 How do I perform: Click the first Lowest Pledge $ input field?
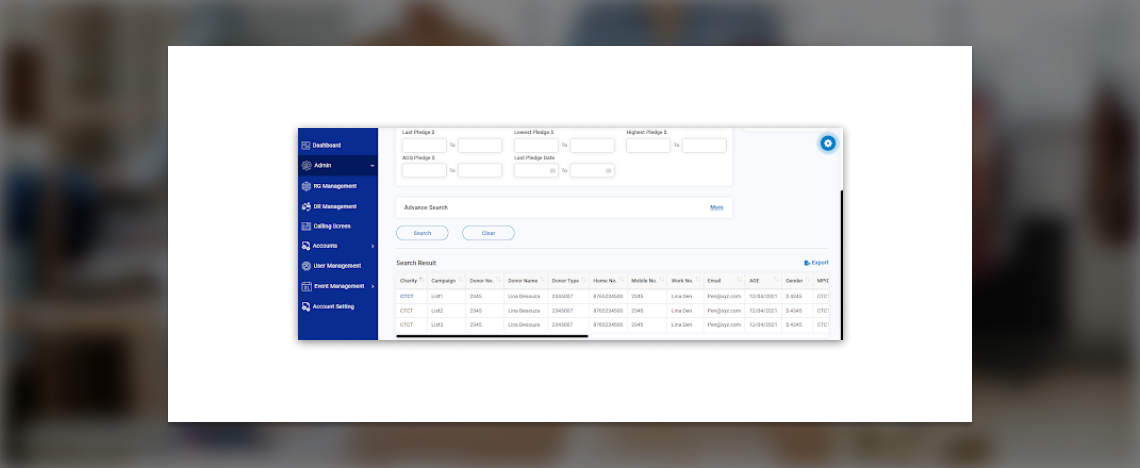pos(536,146)
